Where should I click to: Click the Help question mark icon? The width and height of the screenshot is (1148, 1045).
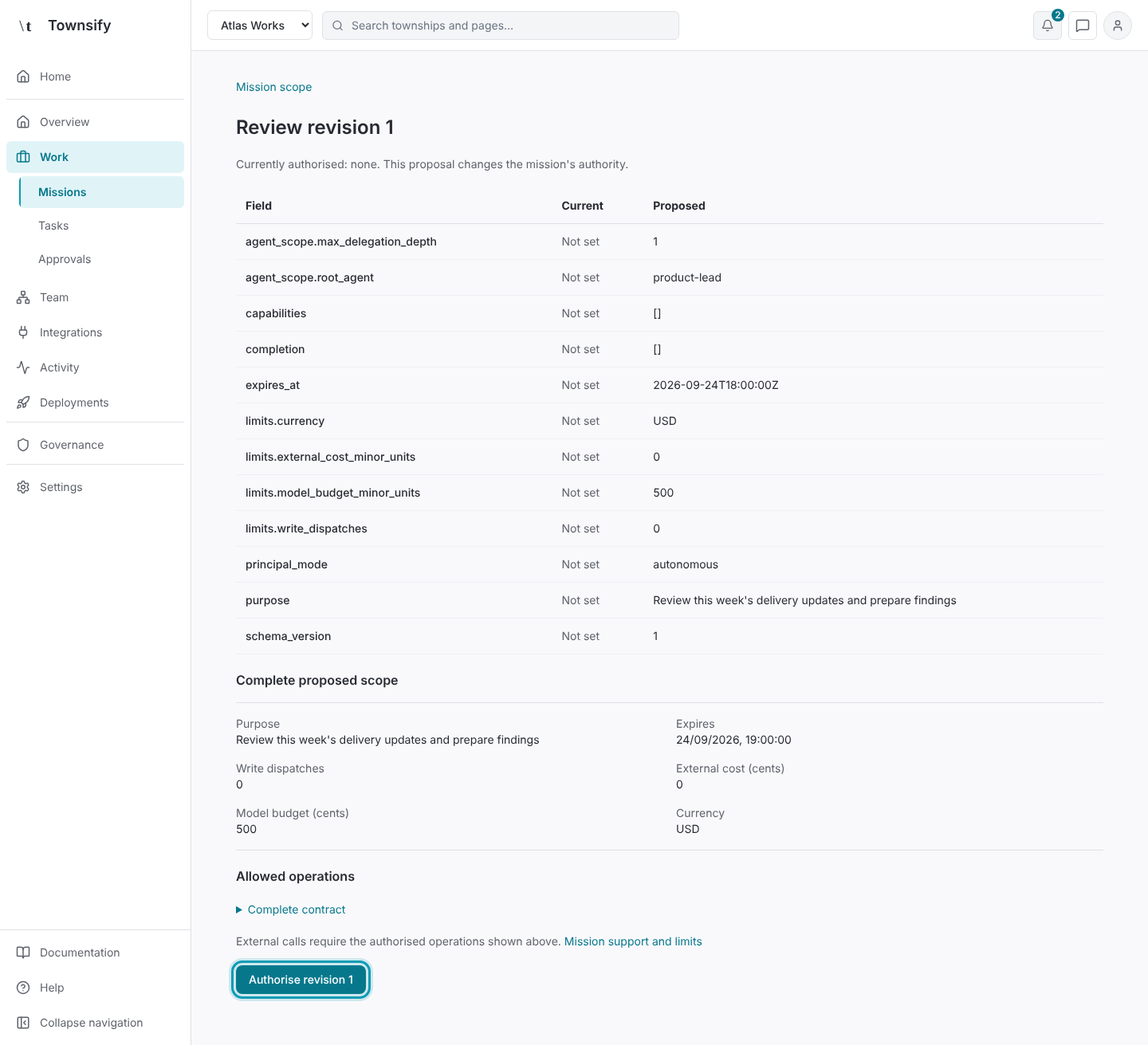coord(23,988)
